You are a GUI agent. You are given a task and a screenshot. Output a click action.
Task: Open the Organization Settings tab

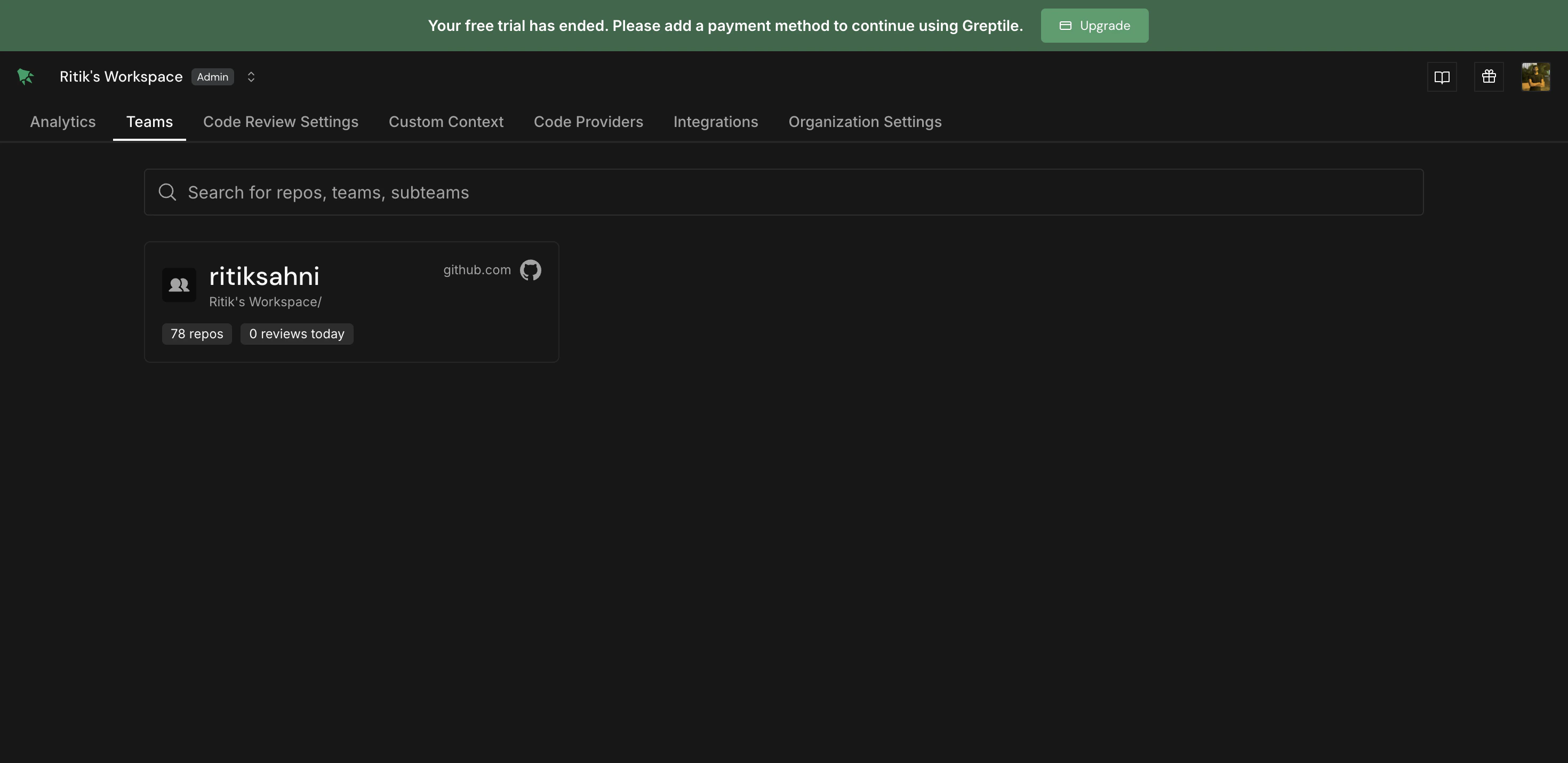click(x=865, y=121)
